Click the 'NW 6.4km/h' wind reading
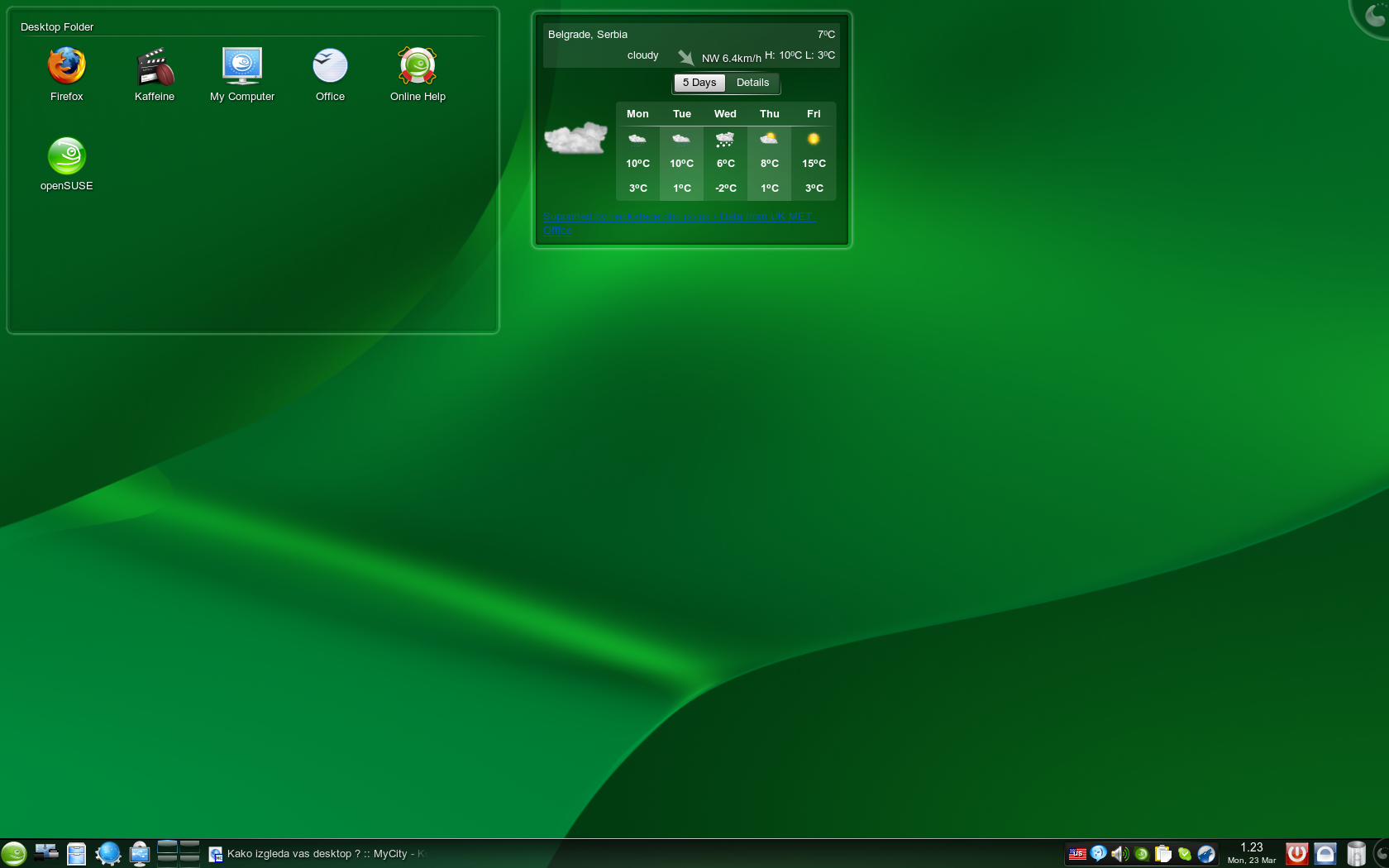 click(732, 59)
